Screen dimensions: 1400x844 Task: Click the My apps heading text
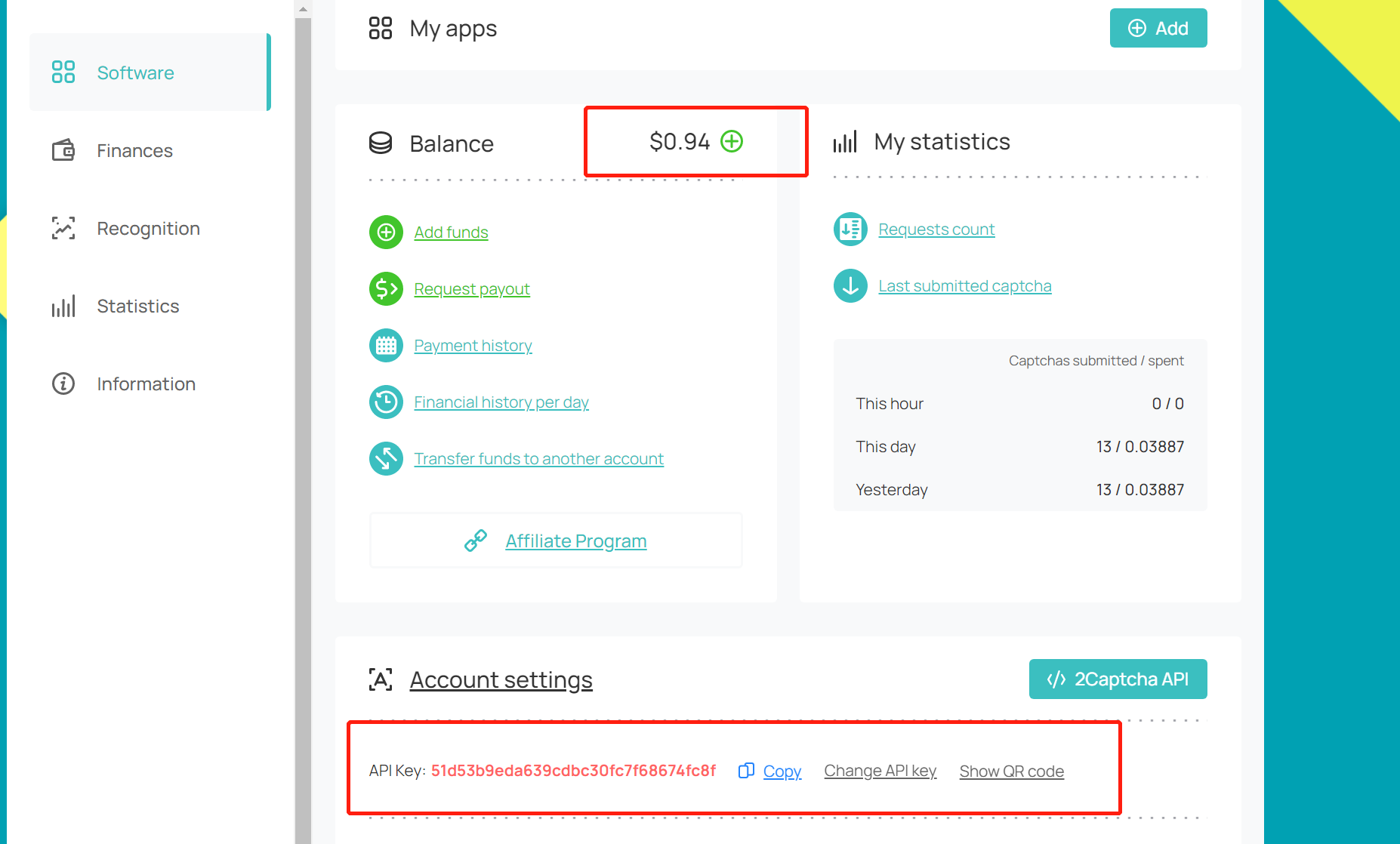click(x=453, y=29)
